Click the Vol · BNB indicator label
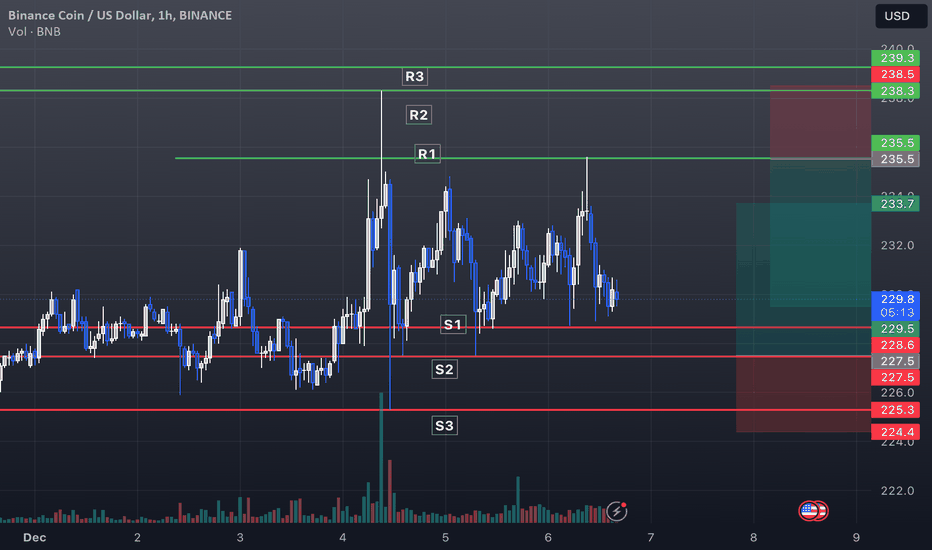932x550 pixels. click(x=34, y=32)
